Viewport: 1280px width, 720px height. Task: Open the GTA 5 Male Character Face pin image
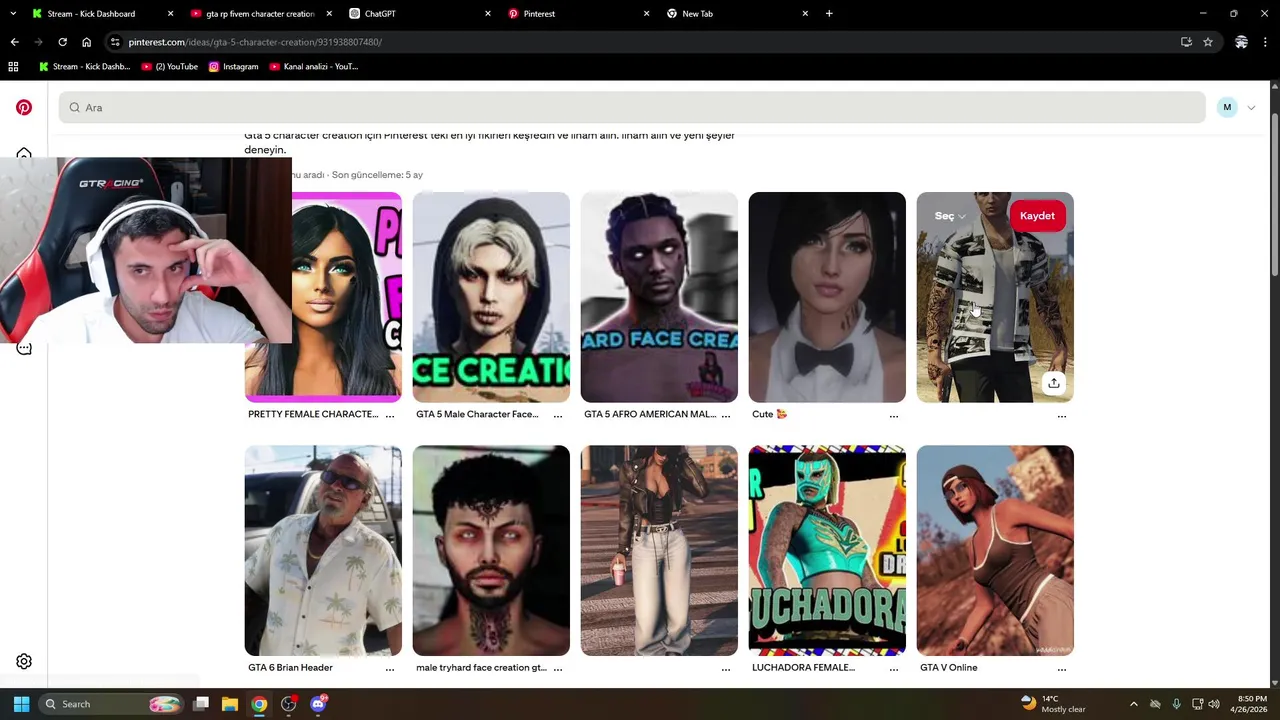coord(491,297)
